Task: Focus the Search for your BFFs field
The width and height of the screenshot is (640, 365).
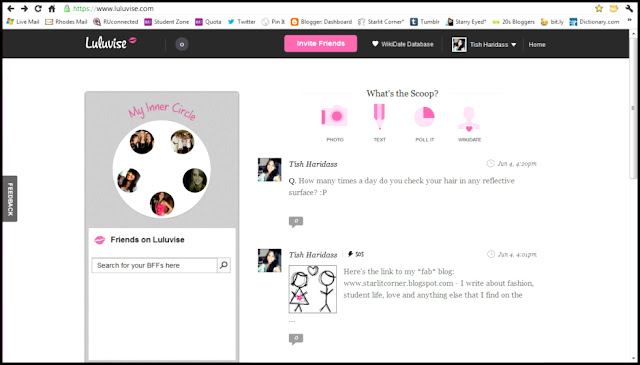Action: pos(154,265)
